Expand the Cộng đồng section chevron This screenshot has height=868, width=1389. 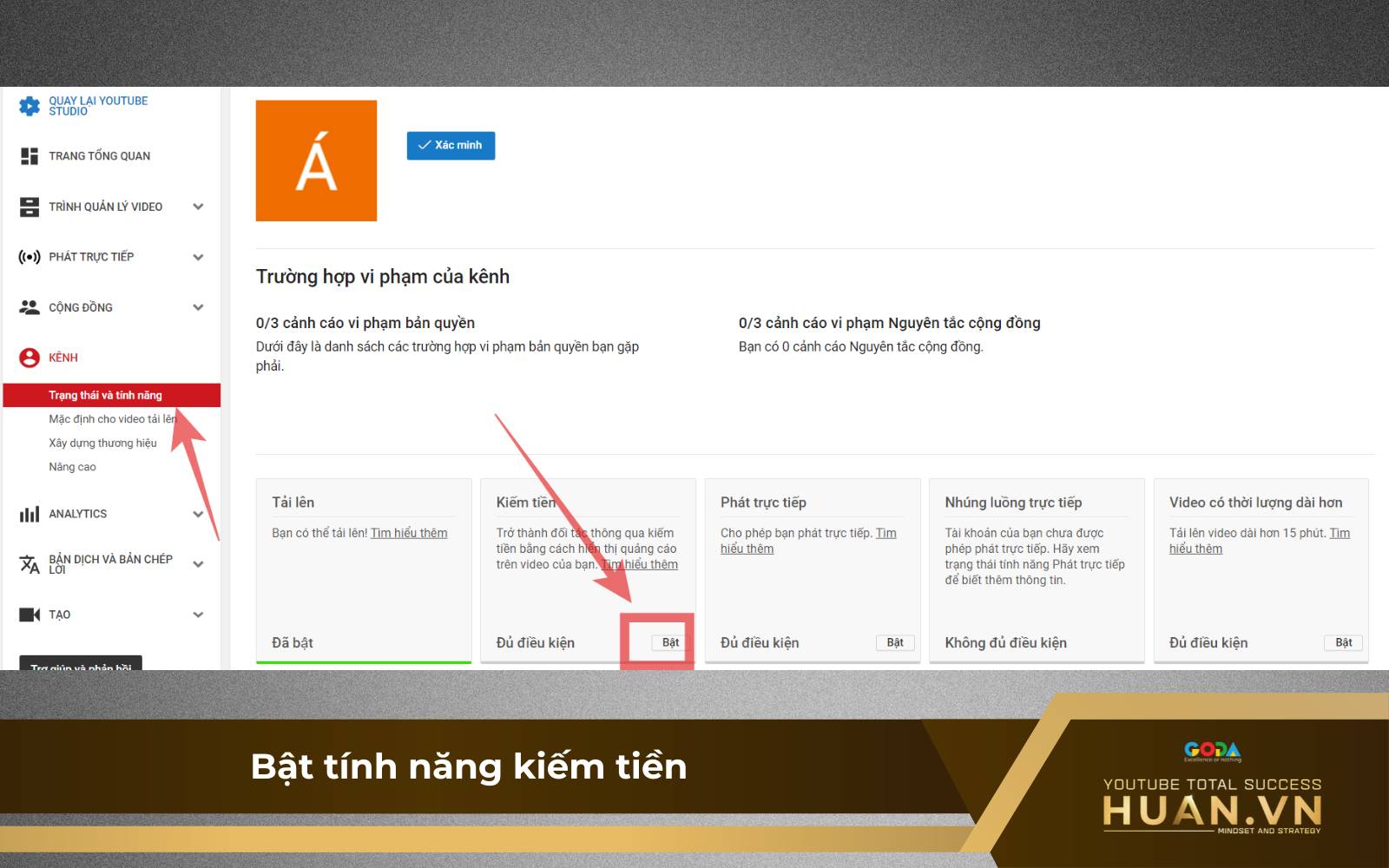click(x=198, y=307)
